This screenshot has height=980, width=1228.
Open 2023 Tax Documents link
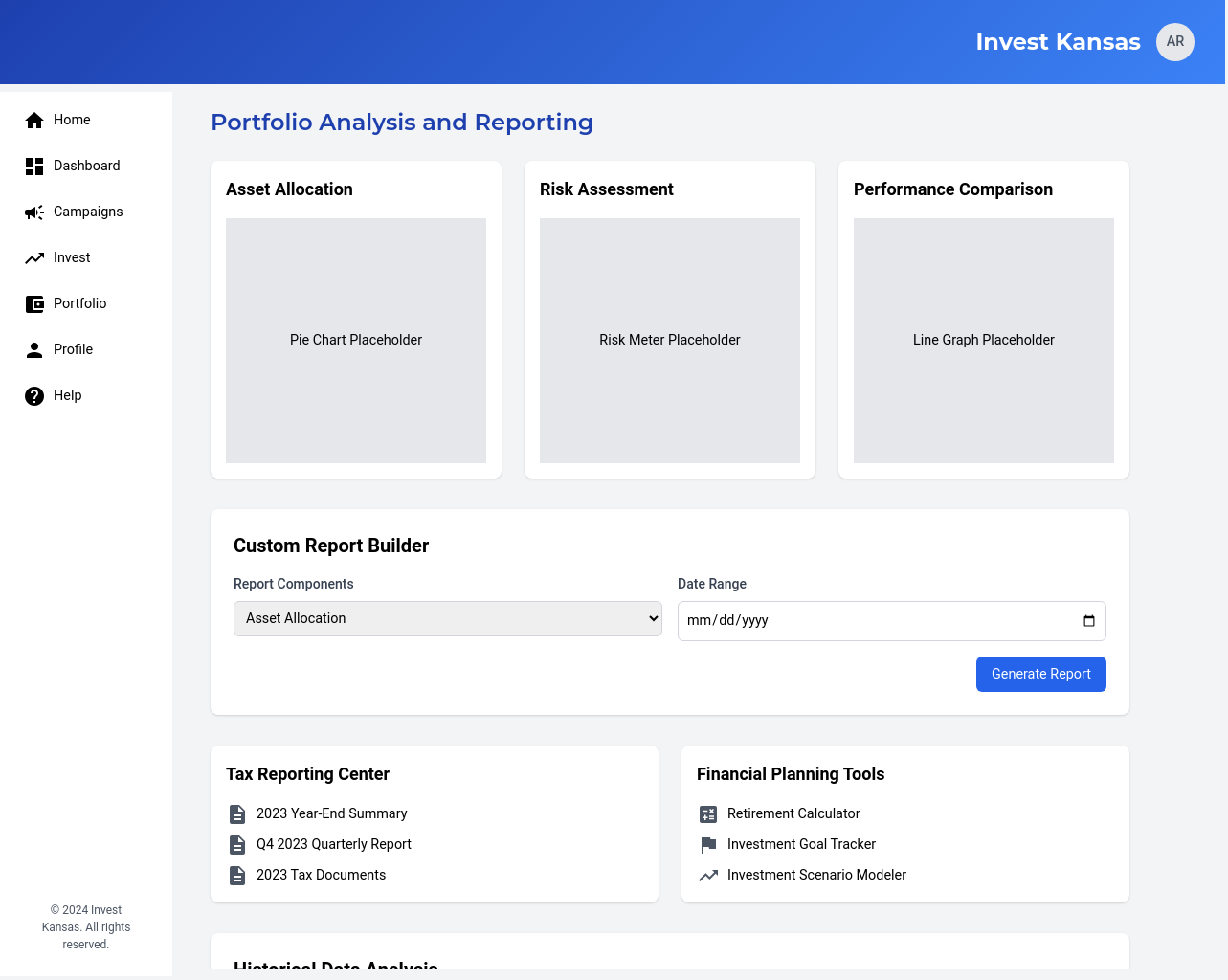[x=321, y=875]
